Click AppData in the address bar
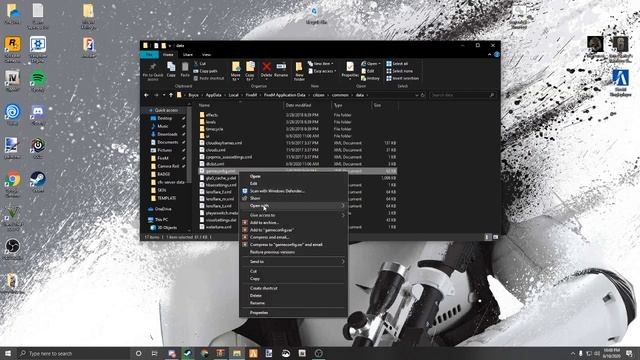The width and height of the screenshot is (640, 360). (x=213, y=95)
